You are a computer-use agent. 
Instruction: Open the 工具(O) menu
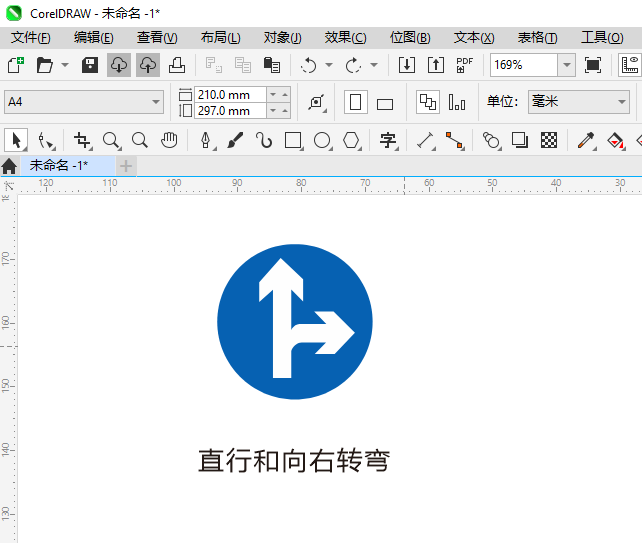(x=602, y=38)
